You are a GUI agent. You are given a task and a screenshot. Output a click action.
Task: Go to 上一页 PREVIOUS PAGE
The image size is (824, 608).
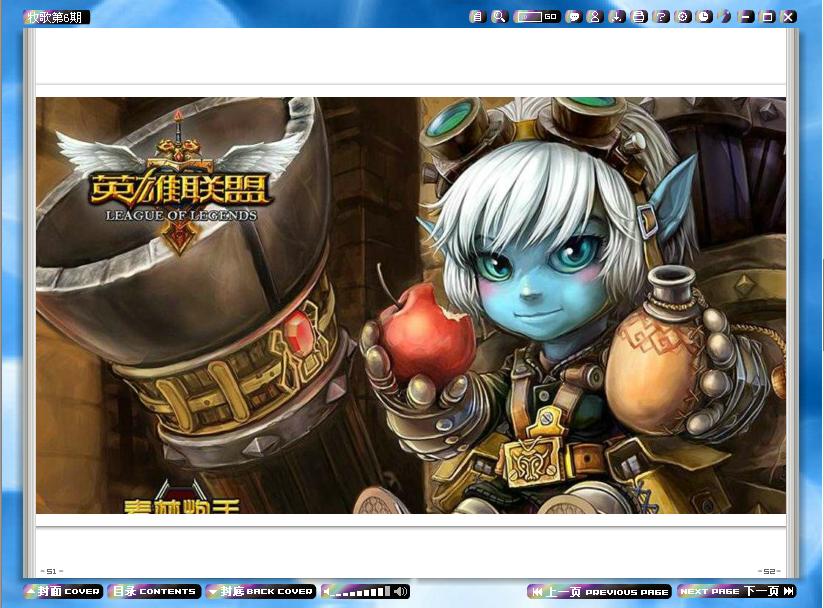coord(600,592)
